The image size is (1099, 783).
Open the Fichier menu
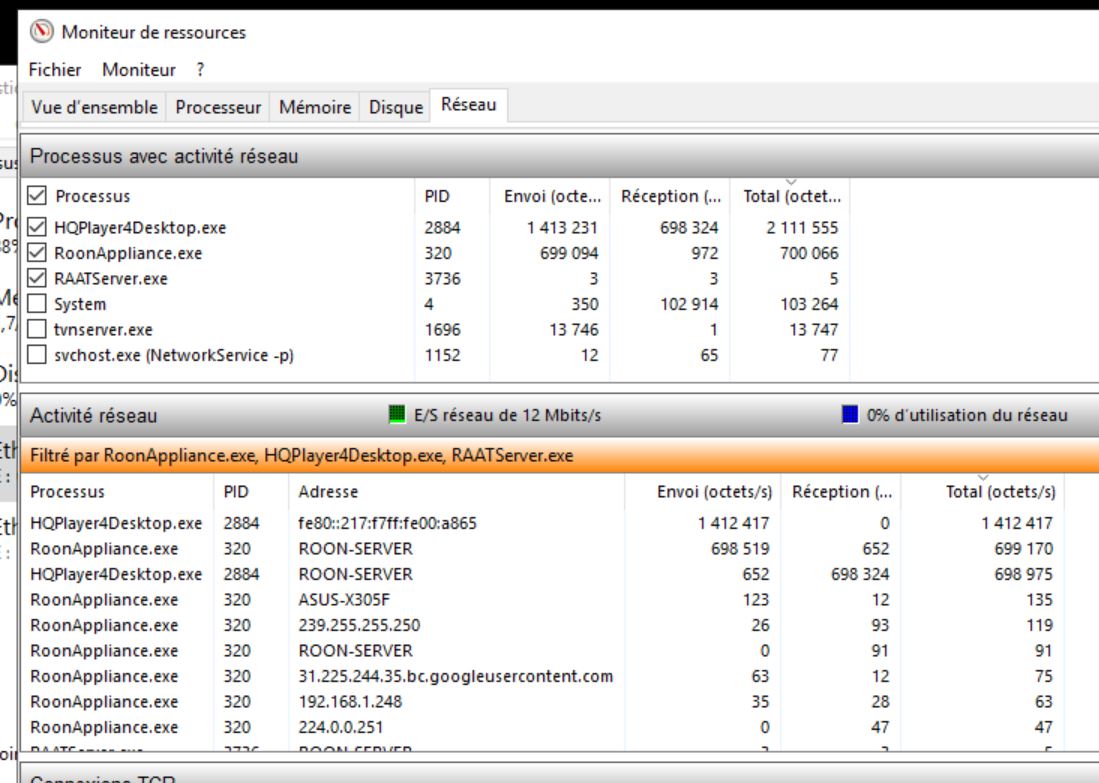pyautogui.click(x=55, y=69)
